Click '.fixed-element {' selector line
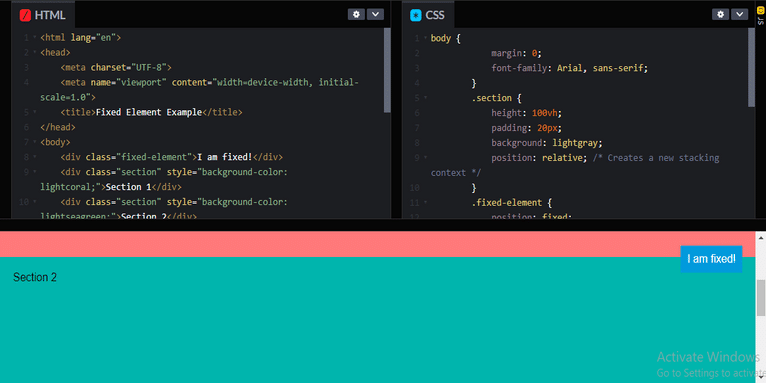This screenshot has width=766, height=383. tap(511, 203)
